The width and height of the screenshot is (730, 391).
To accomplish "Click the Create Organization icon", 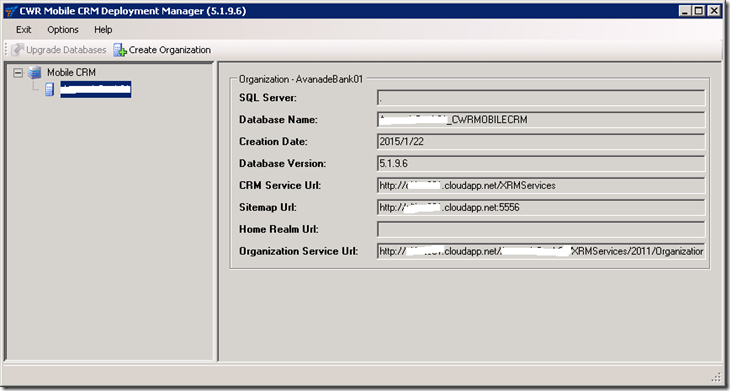I will (120, 50).
